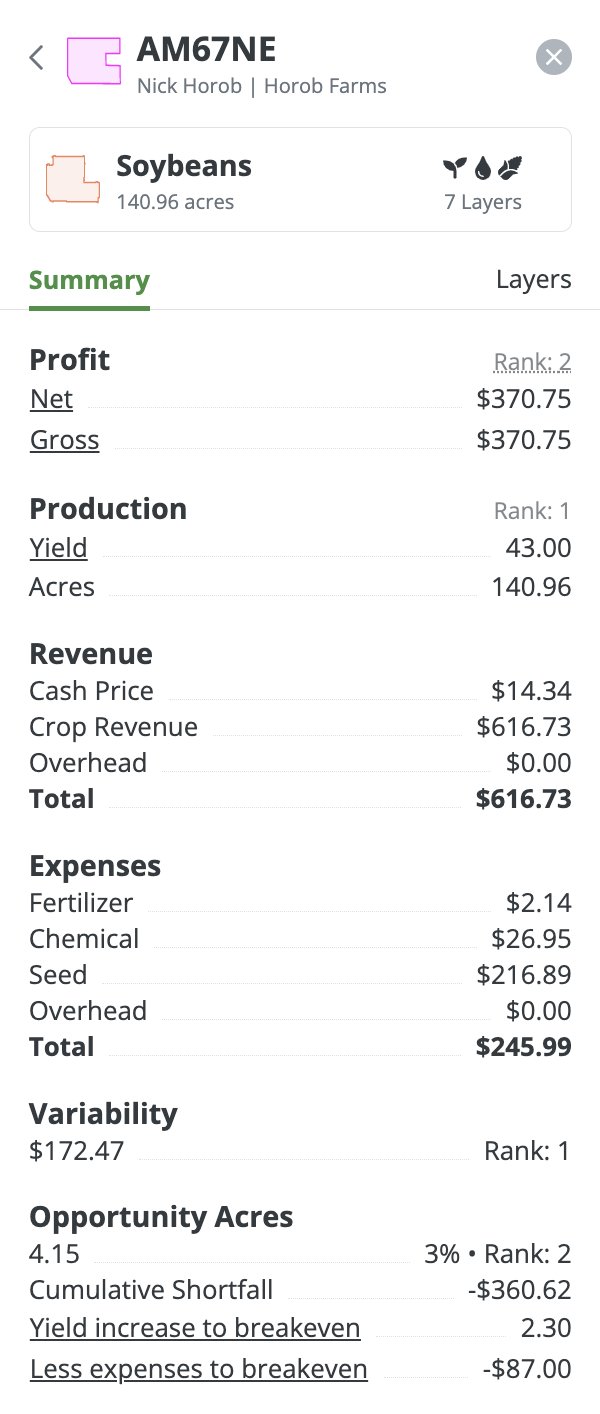The width and height of the screenshot is (600, 1414).
Task: Select the Soybeans crop card title
Action: pyautogui.click(x=184, y=166)
